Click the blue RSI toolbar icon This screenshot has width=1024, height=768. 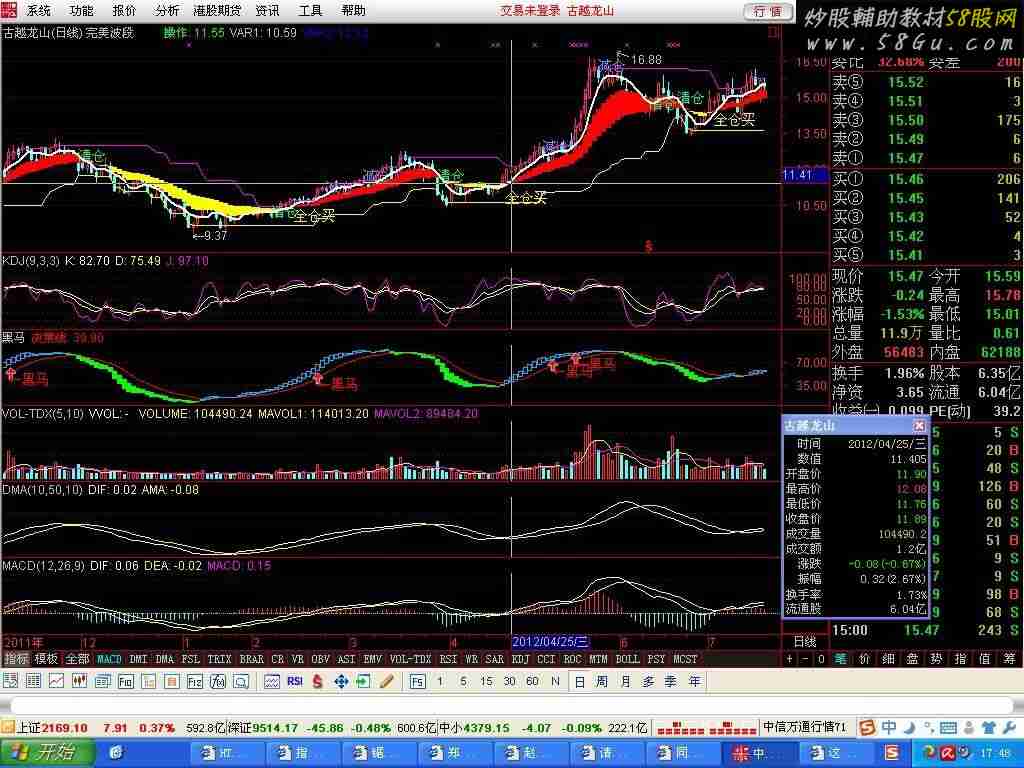point(295,681)
